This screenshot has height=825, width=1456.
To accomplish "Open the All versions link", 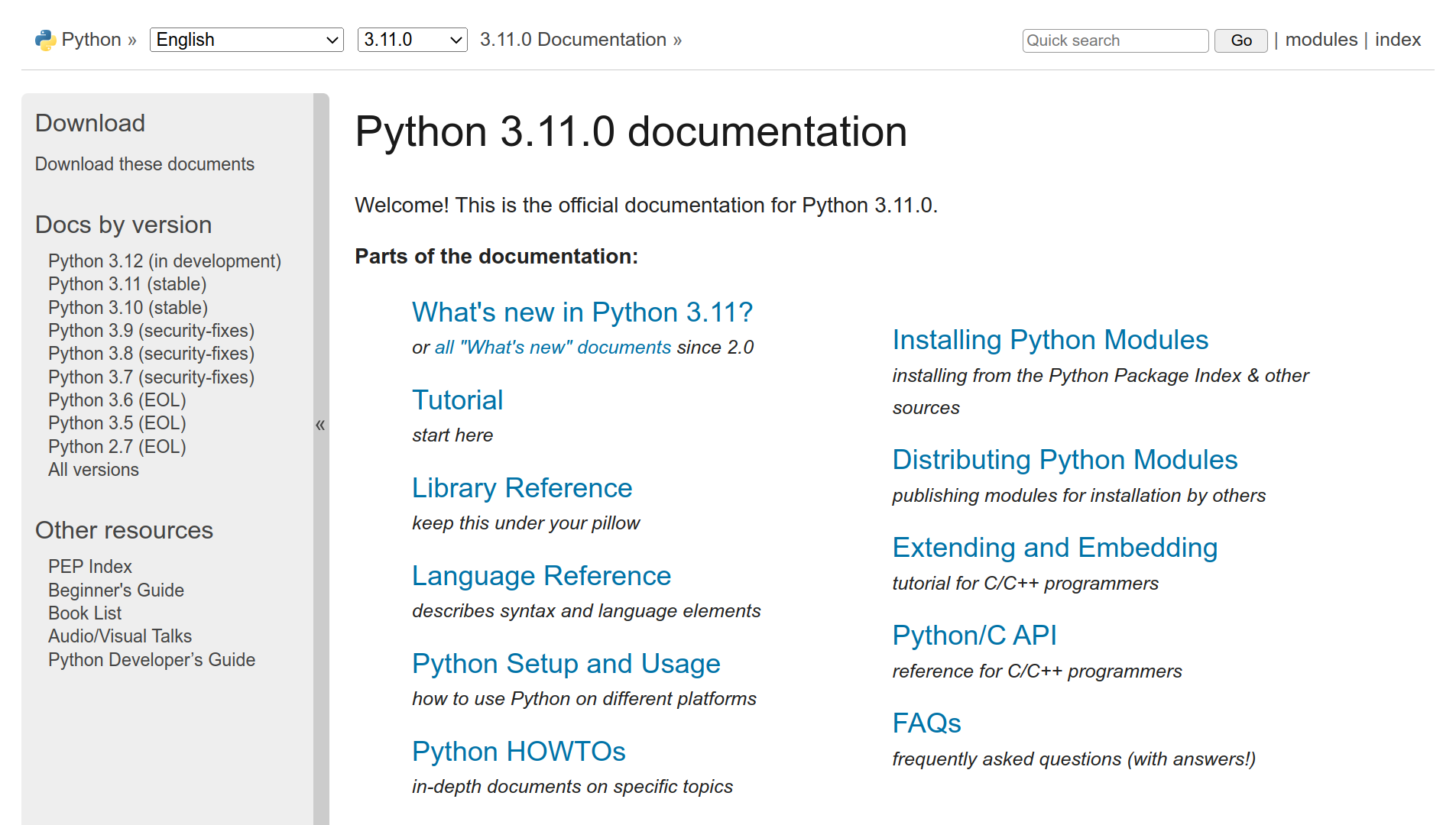I will [93, 470].
